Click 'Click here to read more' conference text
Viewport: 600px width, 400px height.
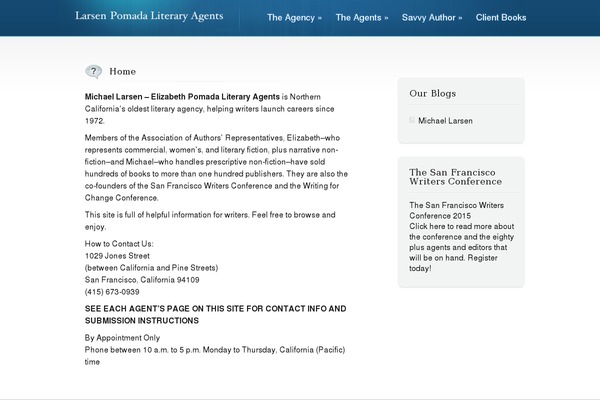(461, 247)
